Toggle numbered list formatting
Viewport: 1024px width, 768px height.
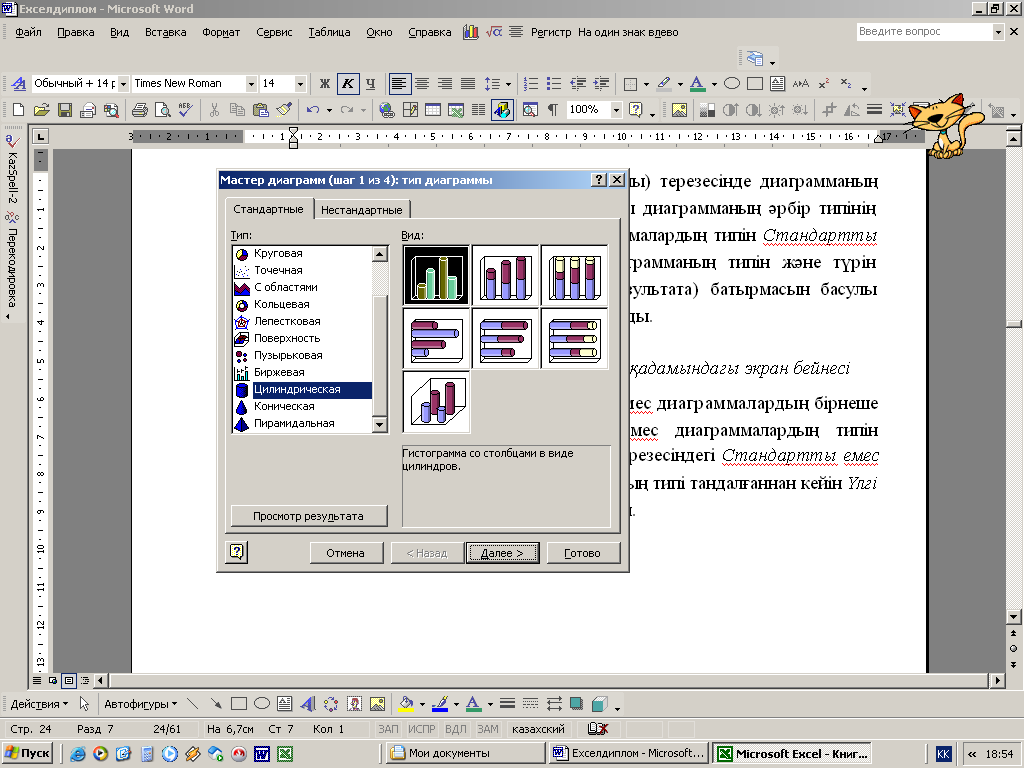(531, 84)
